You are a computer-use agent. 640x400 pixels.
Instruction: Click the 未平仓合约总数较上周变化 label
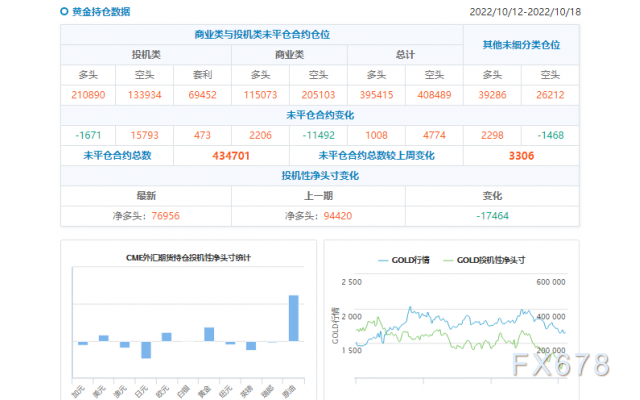point(376,156)
